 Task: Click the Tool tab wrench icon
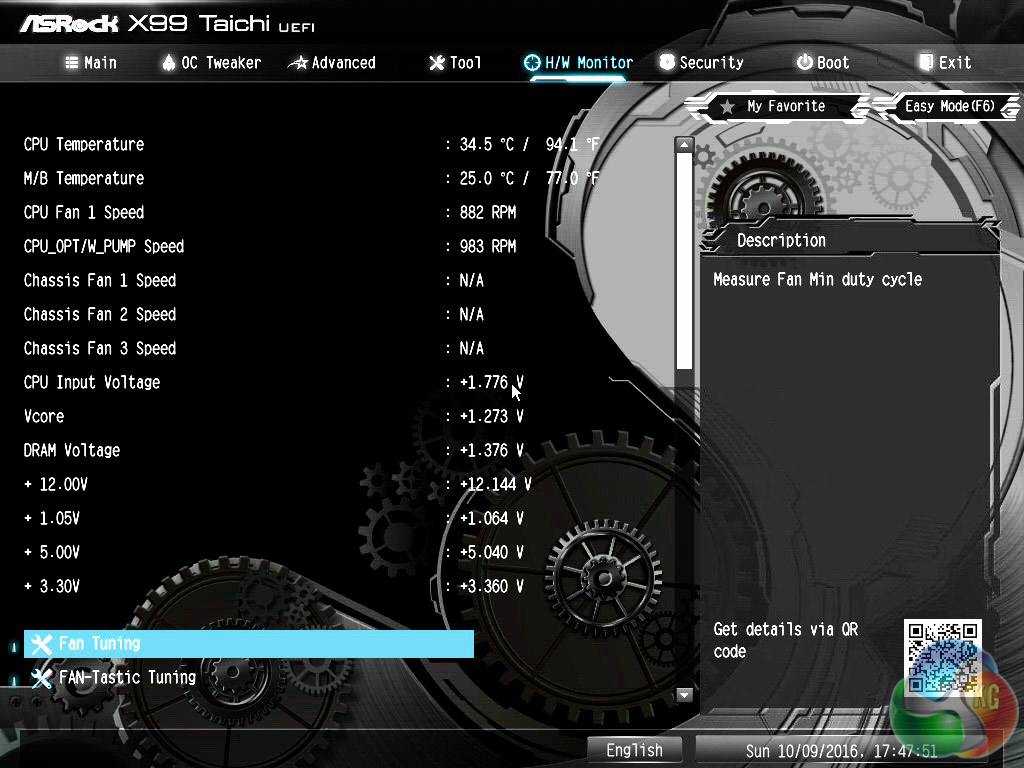click(x=436, y=63)
